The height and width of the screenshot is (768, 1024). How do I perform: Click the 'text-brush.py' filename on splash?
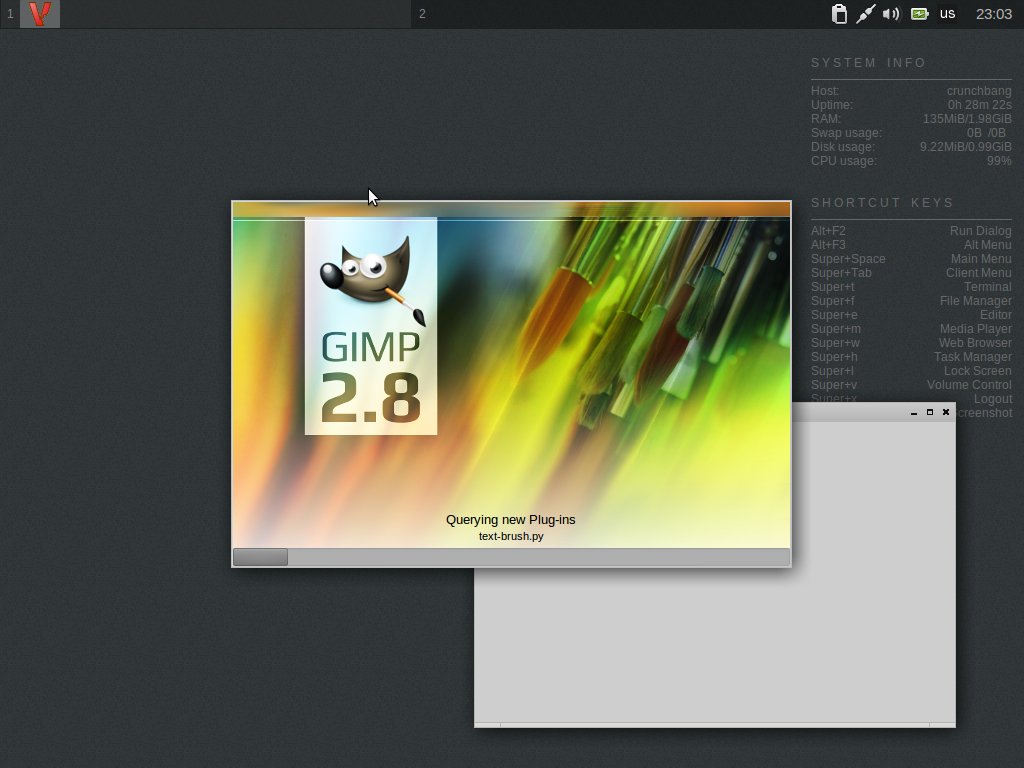coord(511,536)
